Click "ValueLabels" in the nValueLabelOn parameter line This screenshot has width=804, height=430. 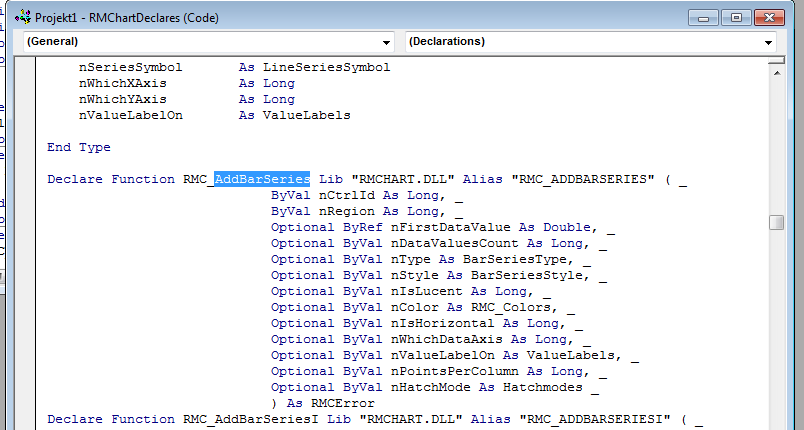click(571, 355)
